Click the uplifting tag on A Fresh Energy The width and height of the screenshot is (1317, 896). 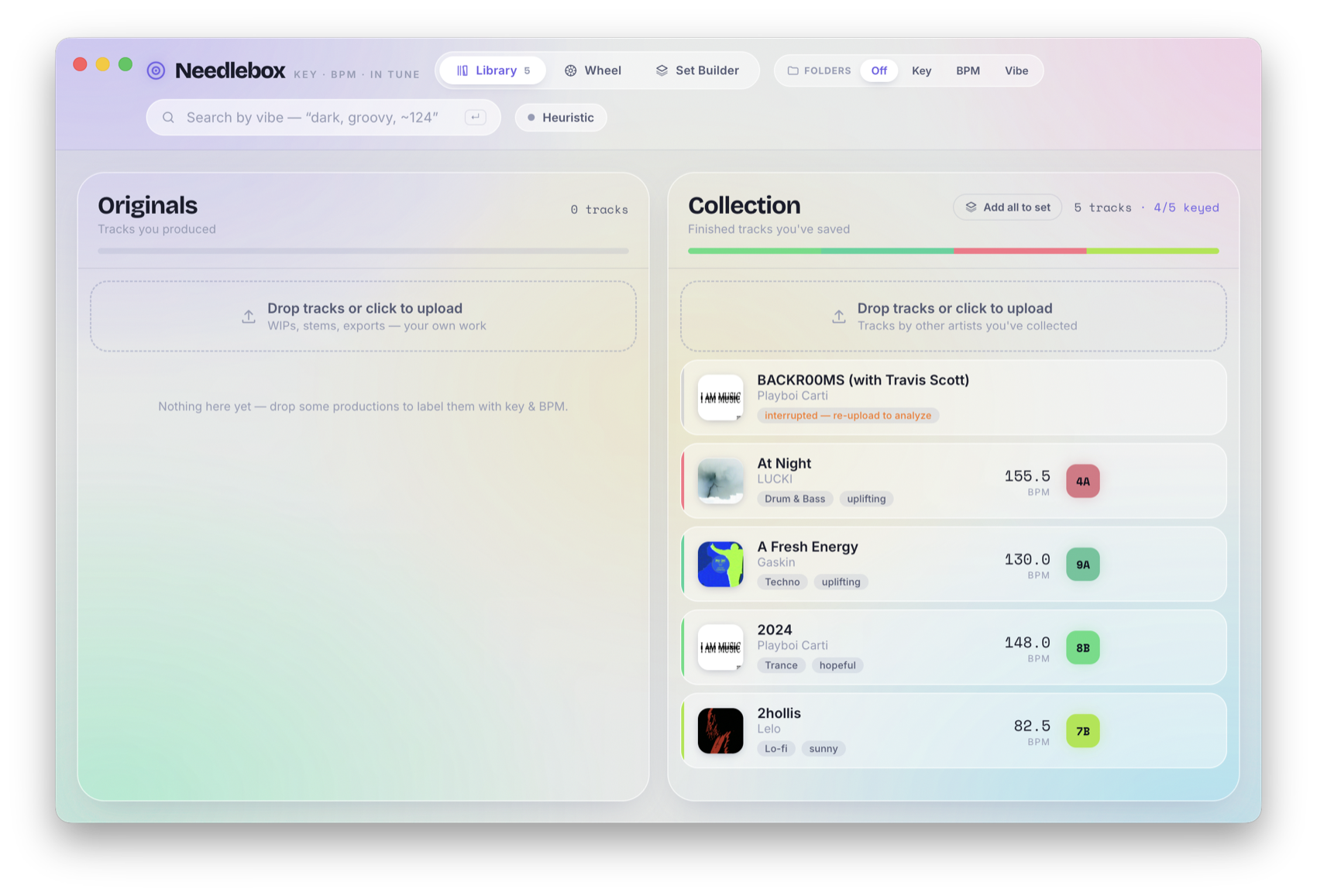point(841,582)
